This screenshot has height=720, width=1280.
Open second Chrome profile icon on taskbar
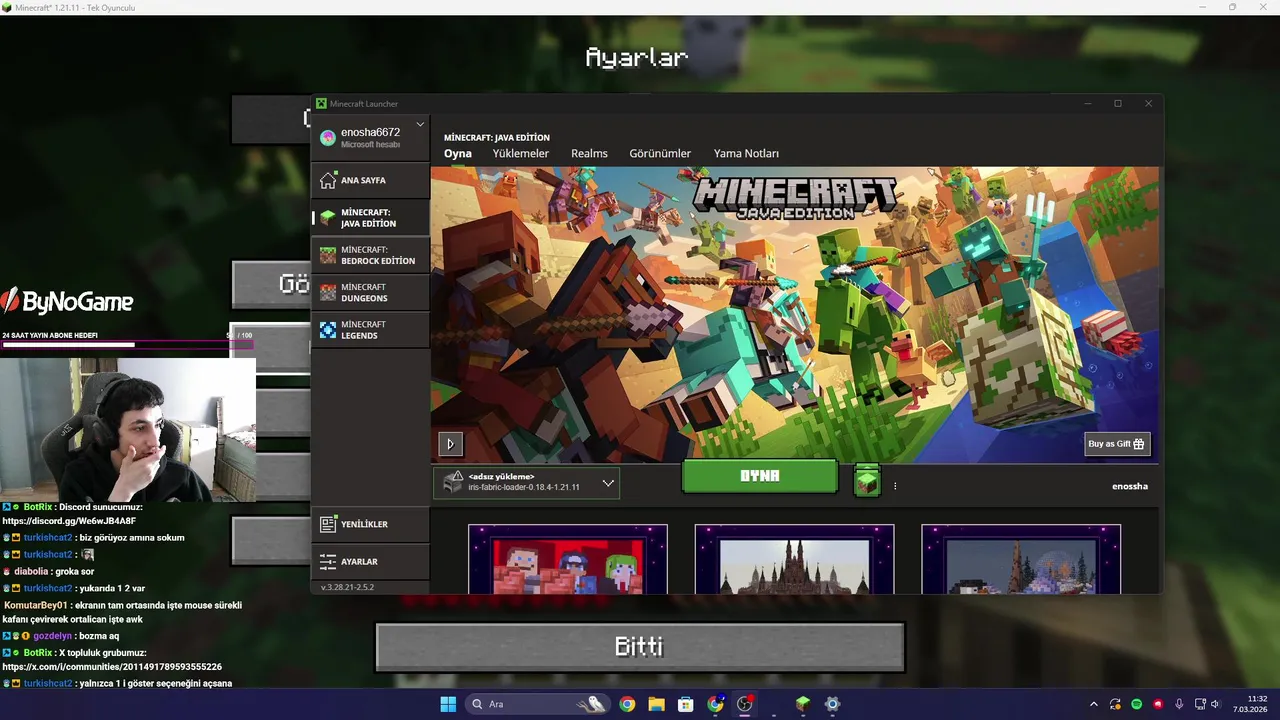[x=715, y=704]
